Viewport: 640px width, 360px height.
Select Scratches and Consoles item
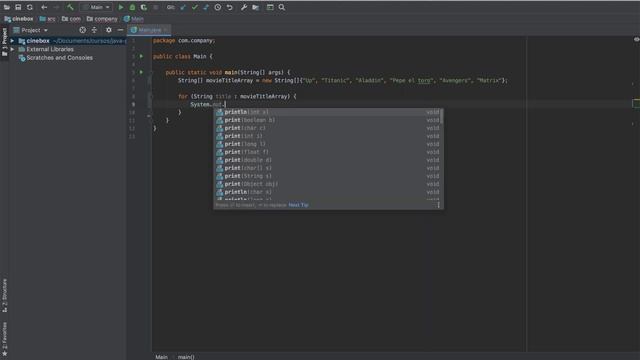coord(56,58)
